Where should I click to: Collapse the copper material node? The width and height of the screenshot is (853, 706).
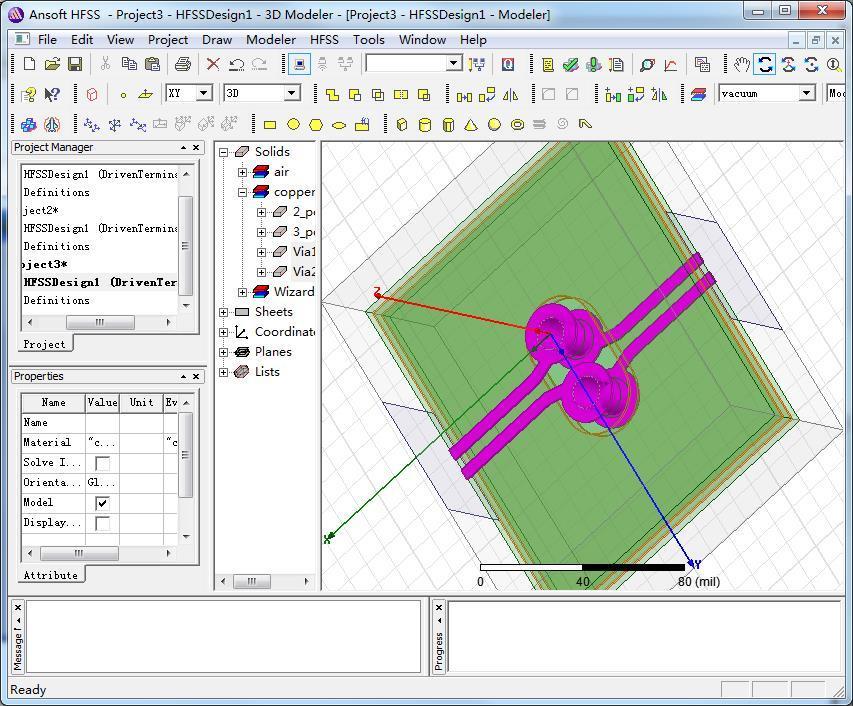243,192
